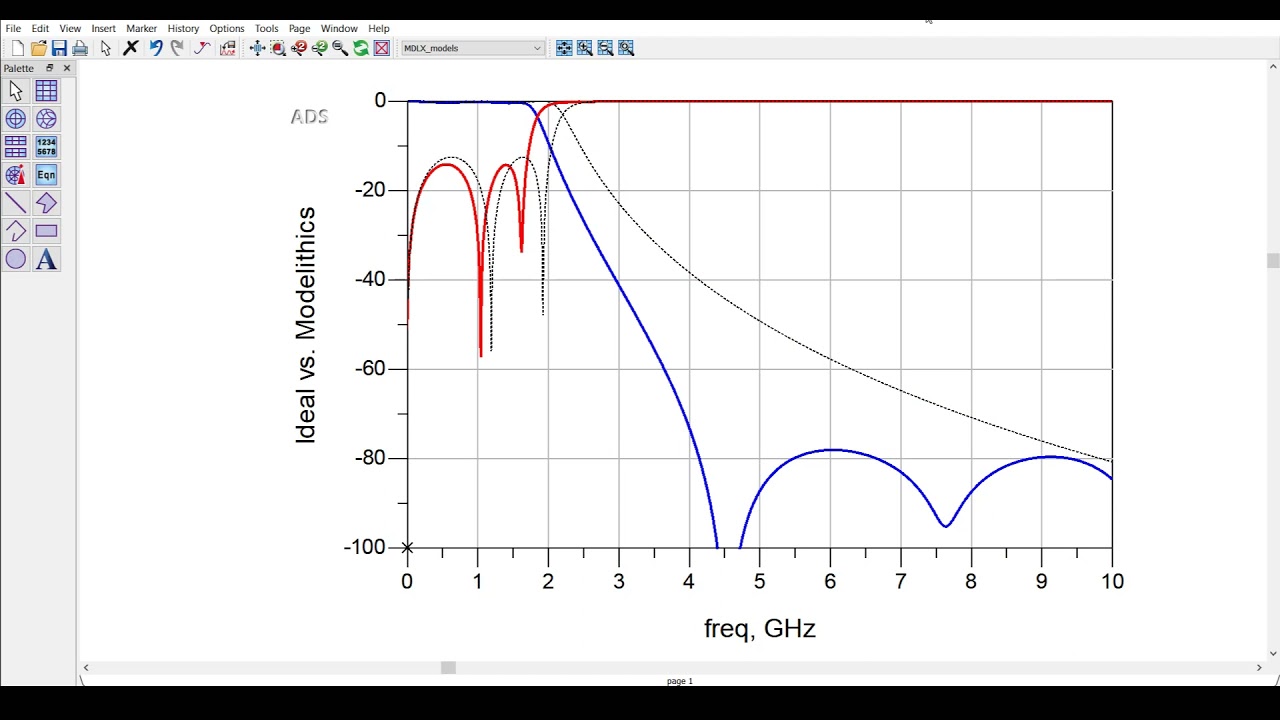1280x720 pixels.
Task: Save the data display with floppy icon
Action: pos(59,48)
